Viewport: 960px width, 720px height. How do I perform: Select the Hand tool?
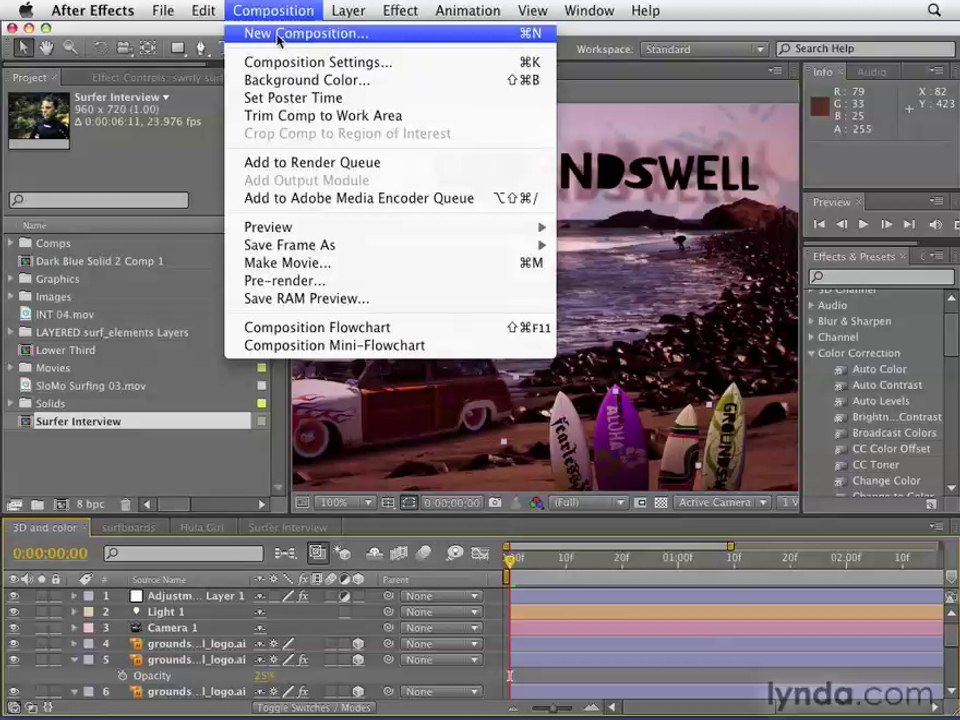47,48
